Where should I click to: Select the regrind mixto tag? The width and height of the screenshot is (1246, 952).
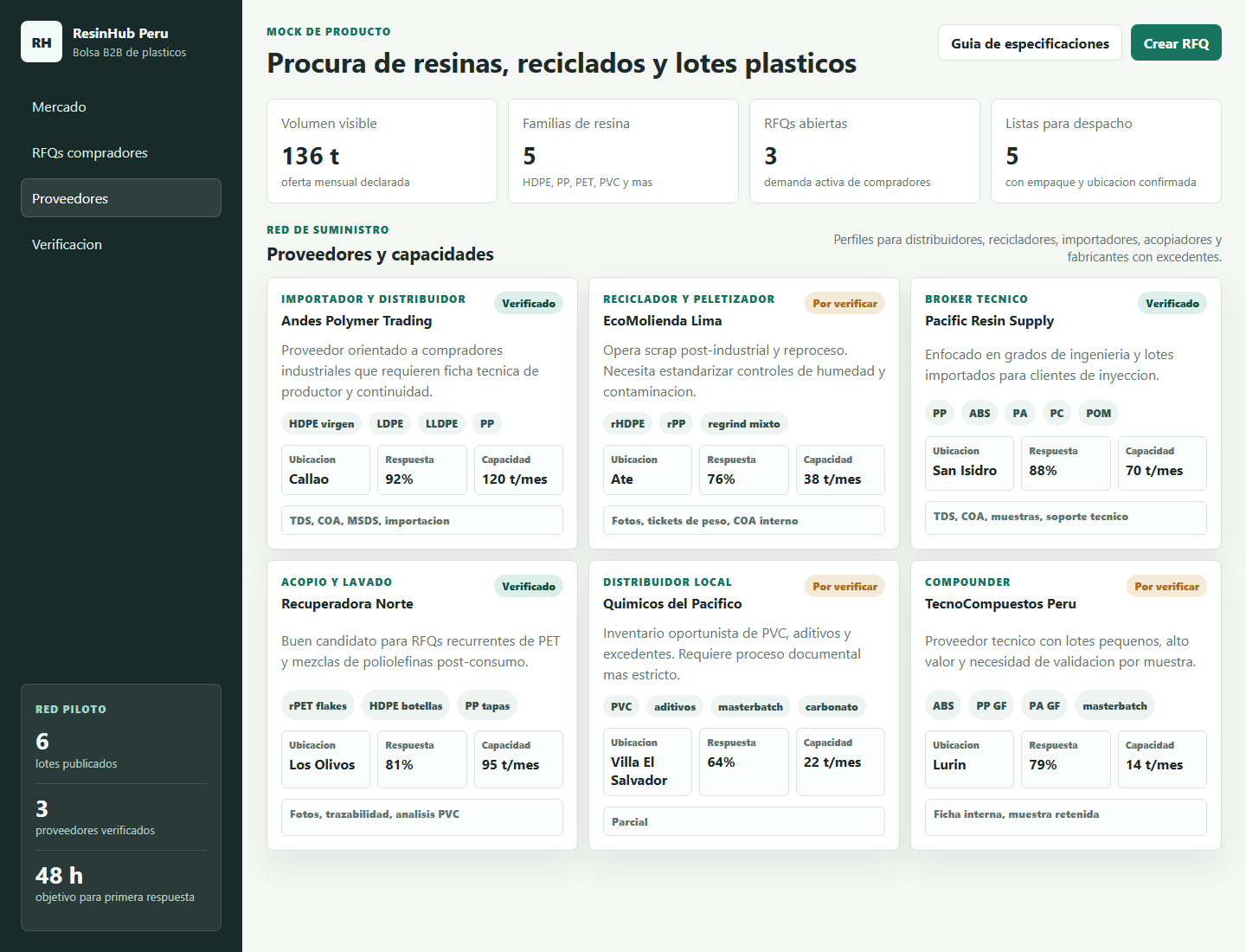click(744, 423)
